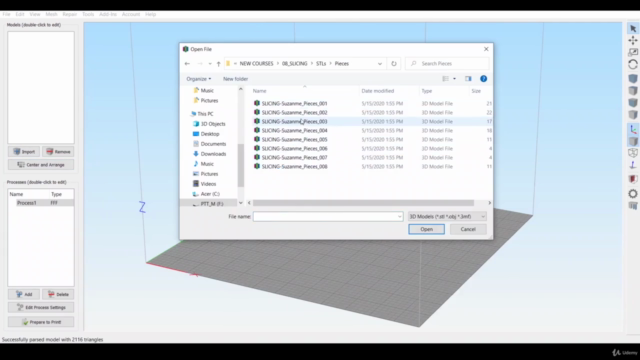
Task: Select SLICING-Suzanne_Pieces_005 file
Action: tap(294, 140)
